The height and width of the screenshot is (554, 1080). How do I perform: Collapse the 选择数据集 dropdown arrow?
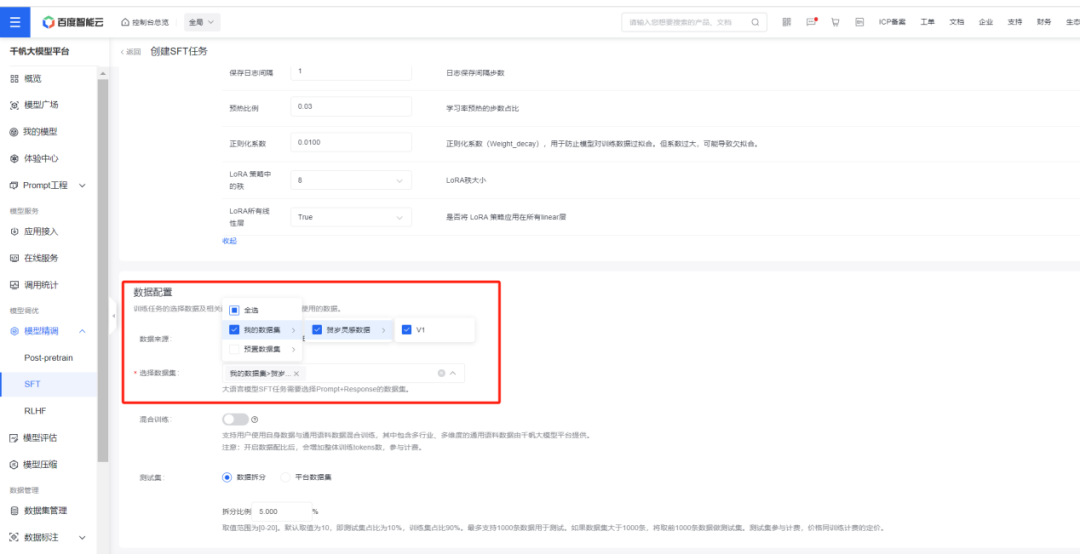point(453,373)
